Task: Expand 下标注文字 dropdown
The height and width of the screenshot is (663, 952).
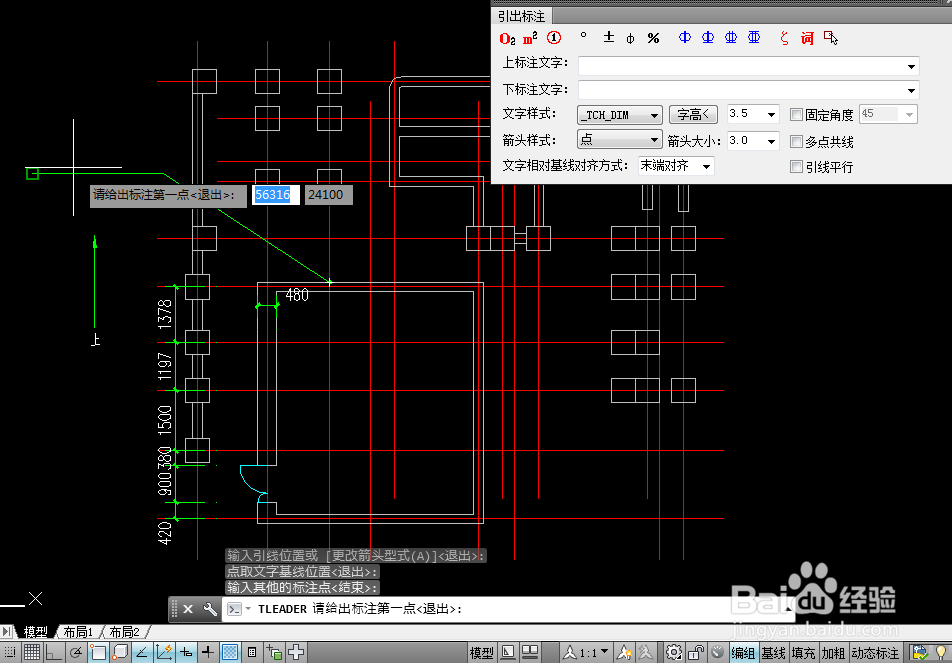Action: coord(911,90)
